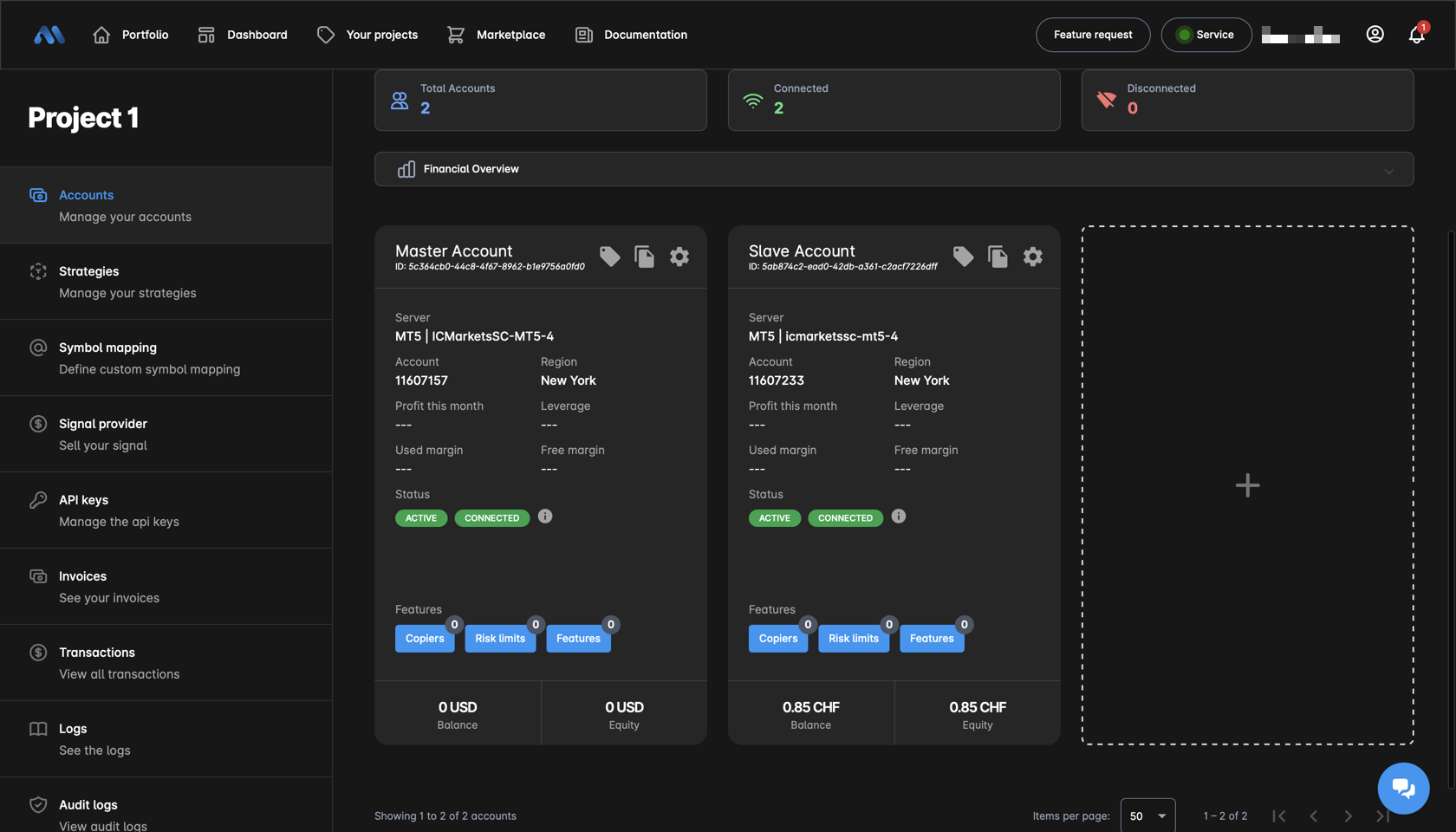Open the notifications bell
Screen dimensions: 1456x832
pos(1416,35)
